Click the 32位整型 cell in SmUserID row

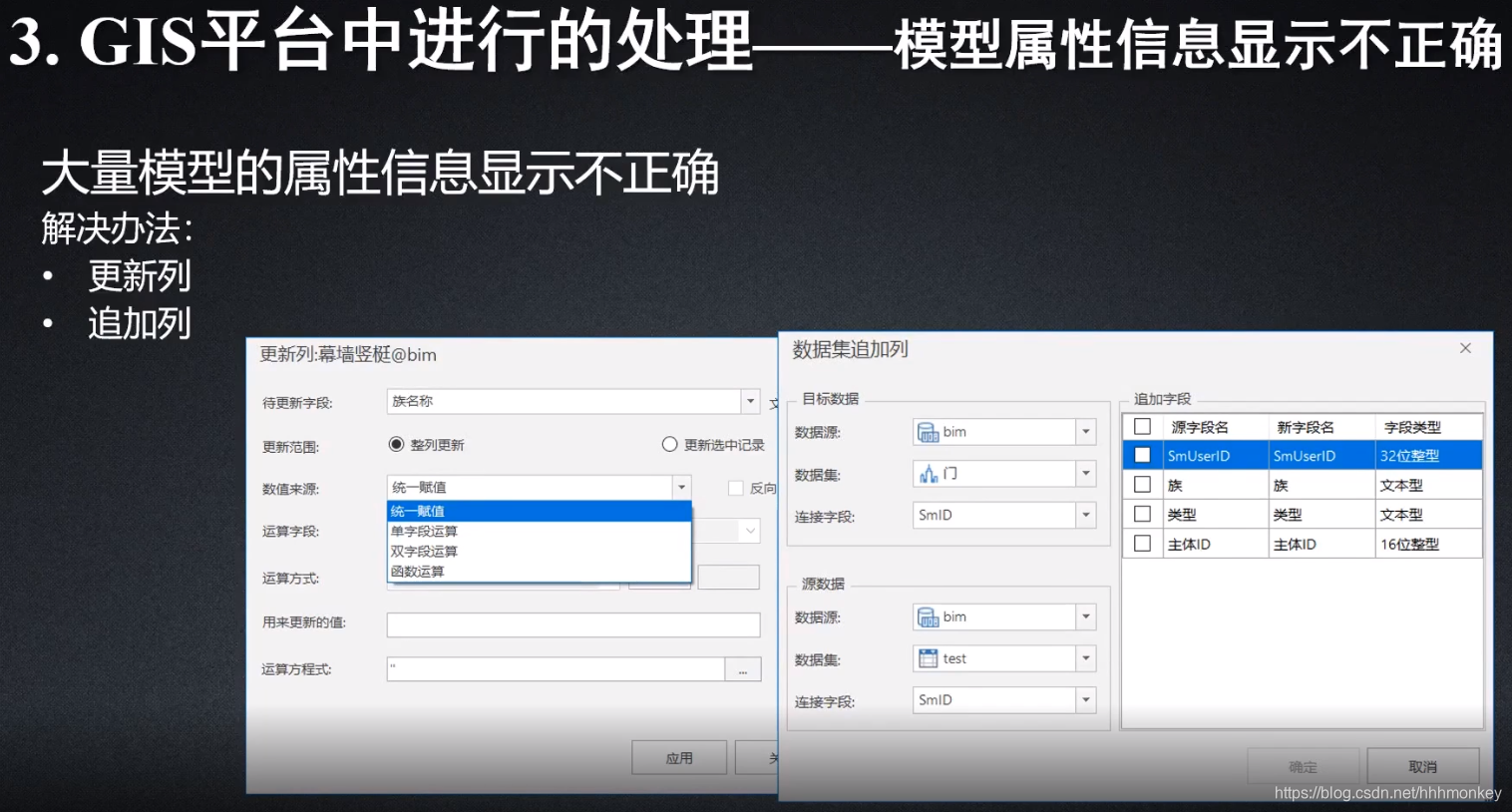[1428, 456]
